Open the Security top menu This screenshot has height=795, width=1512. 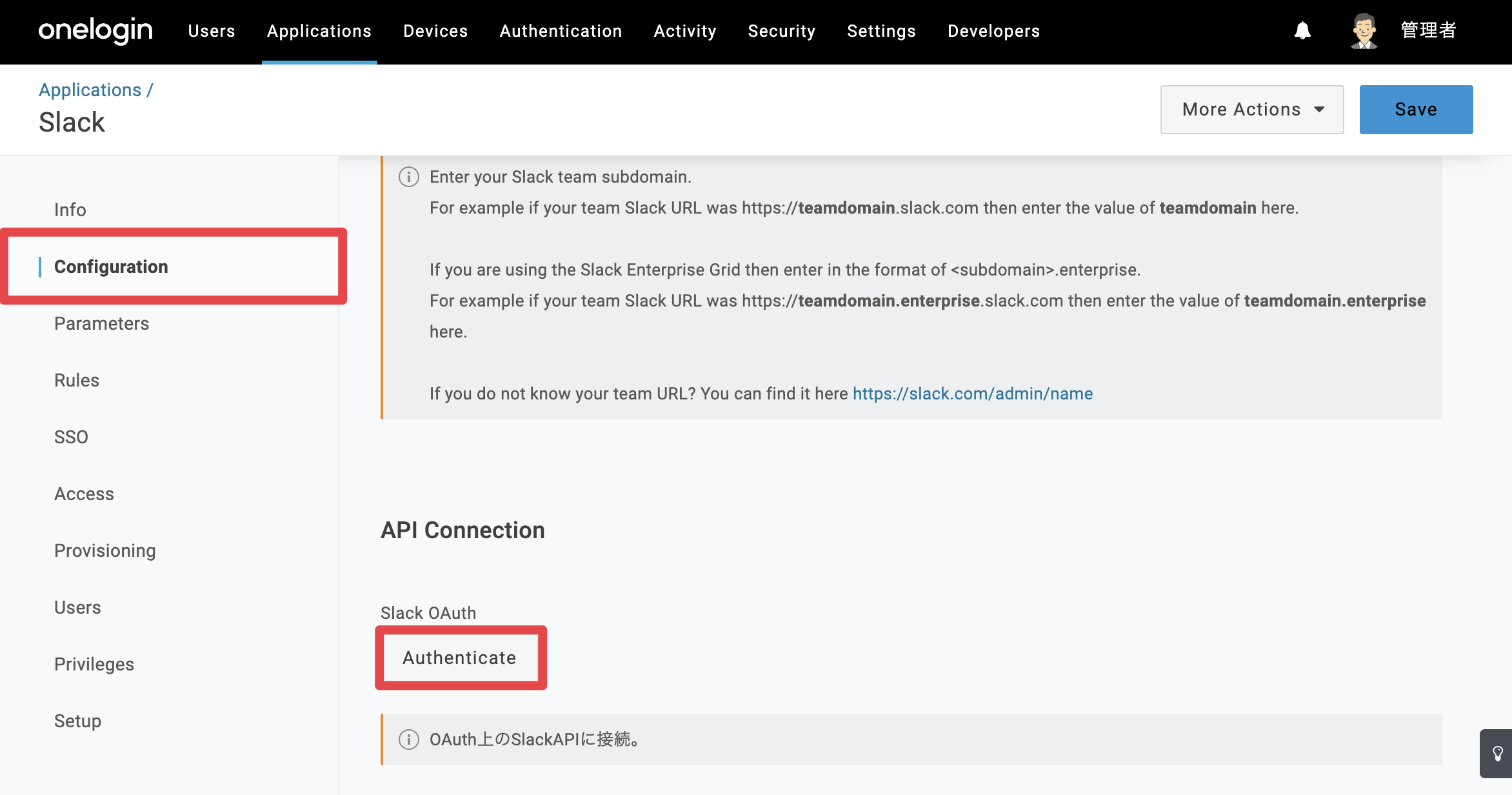782,31
